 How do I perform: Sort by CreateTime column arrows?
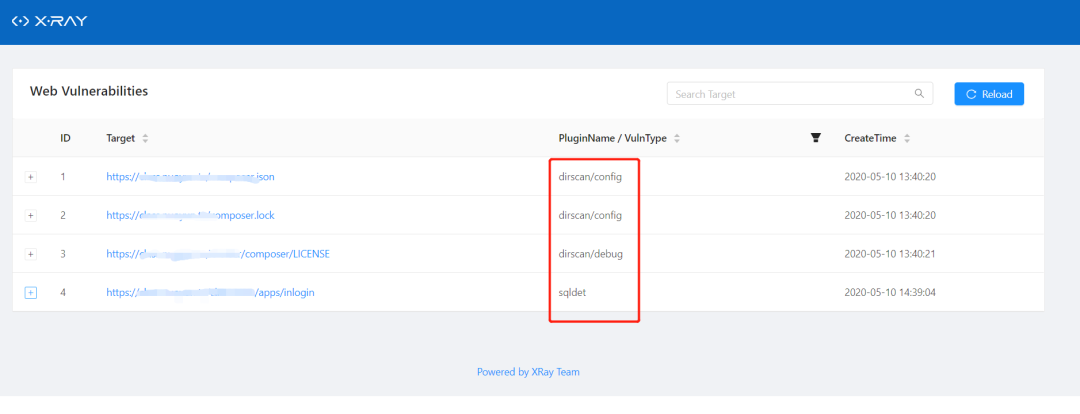coord(907,138)
